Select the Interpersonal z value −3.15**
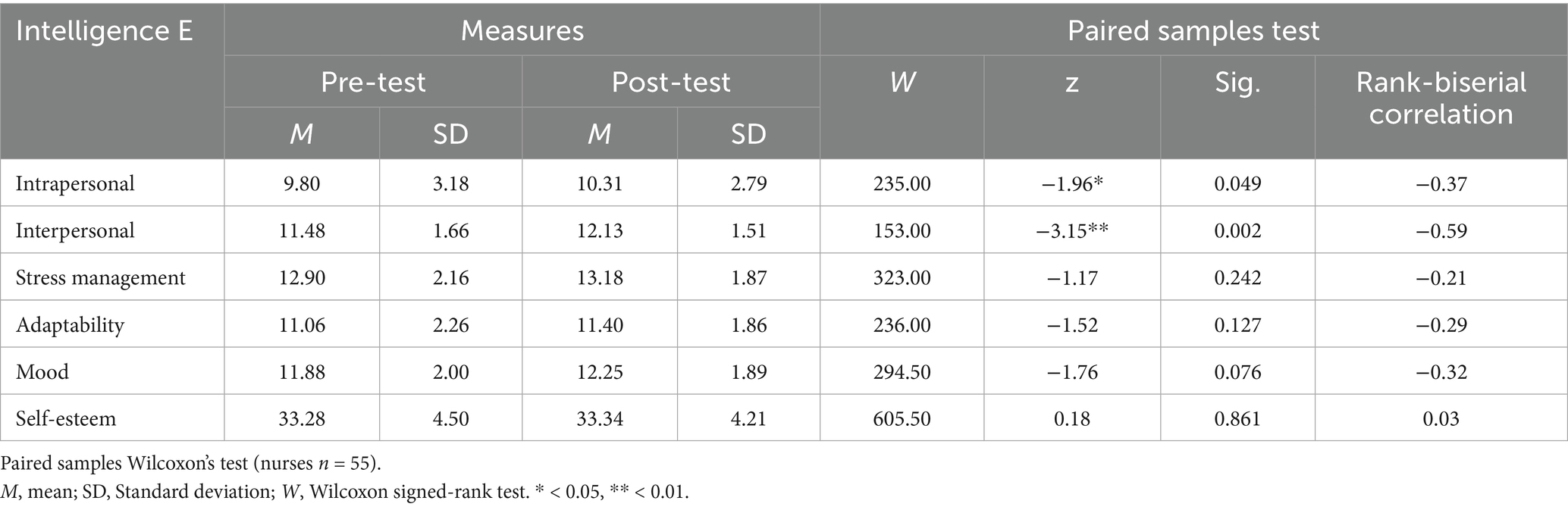 click(1071, 230)
